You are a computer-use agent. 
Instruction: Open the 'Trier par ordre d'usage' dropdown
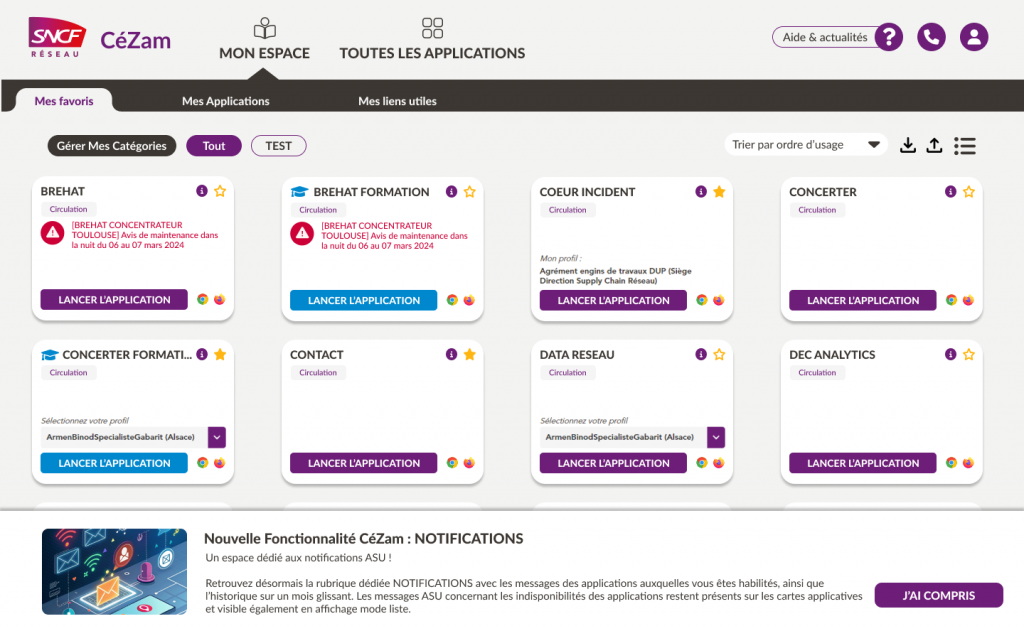tap(806, 145)
